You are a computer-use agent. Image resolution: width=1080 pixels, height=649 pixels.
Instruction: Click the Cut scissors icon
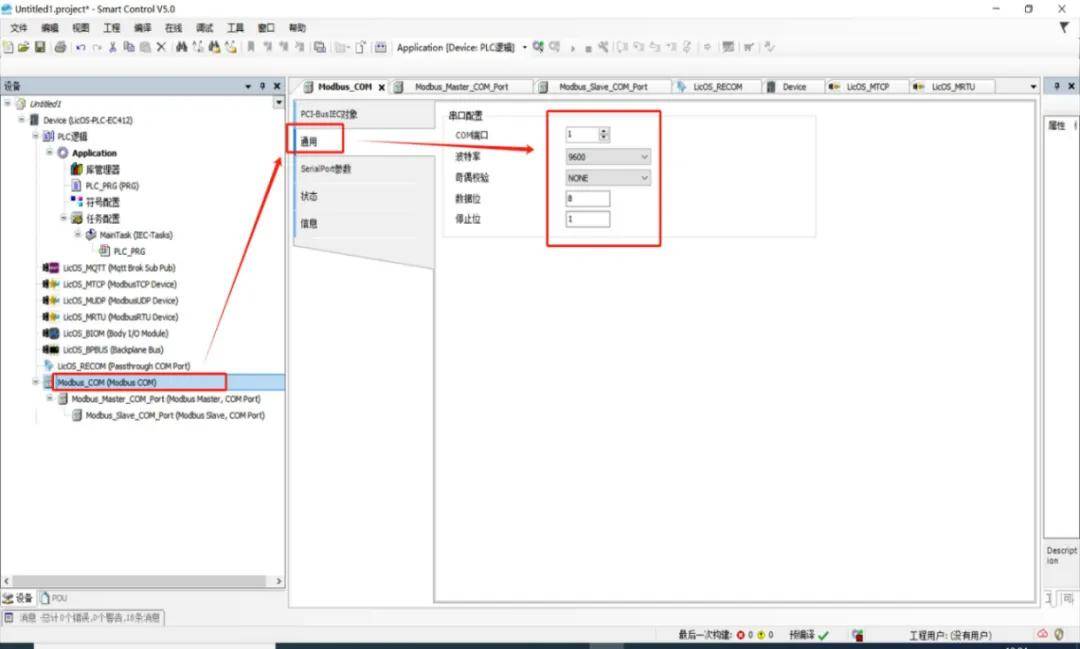pos(113,47)
